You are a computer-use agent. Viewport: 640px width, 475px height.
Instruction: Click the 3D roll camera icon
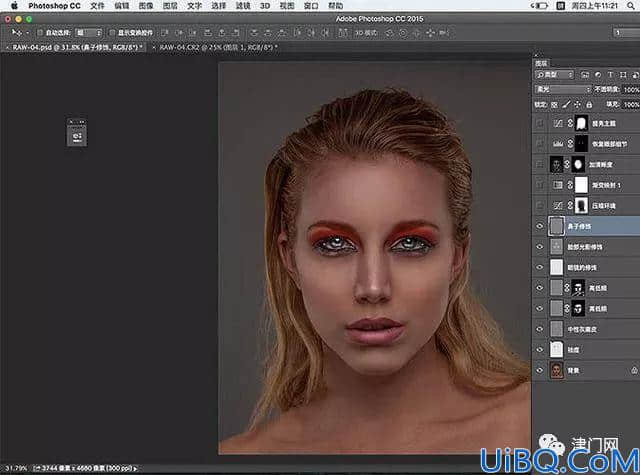[x=403, y=33]
